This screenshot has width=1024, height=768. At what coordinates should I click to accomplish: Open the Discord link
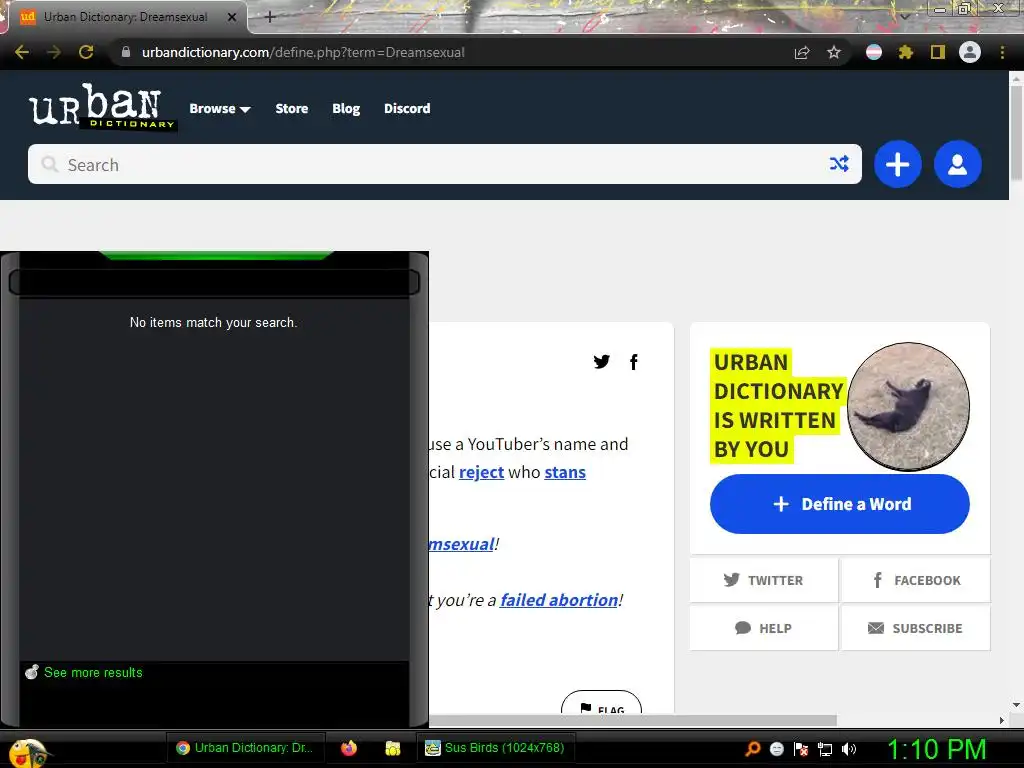[407, 108]
